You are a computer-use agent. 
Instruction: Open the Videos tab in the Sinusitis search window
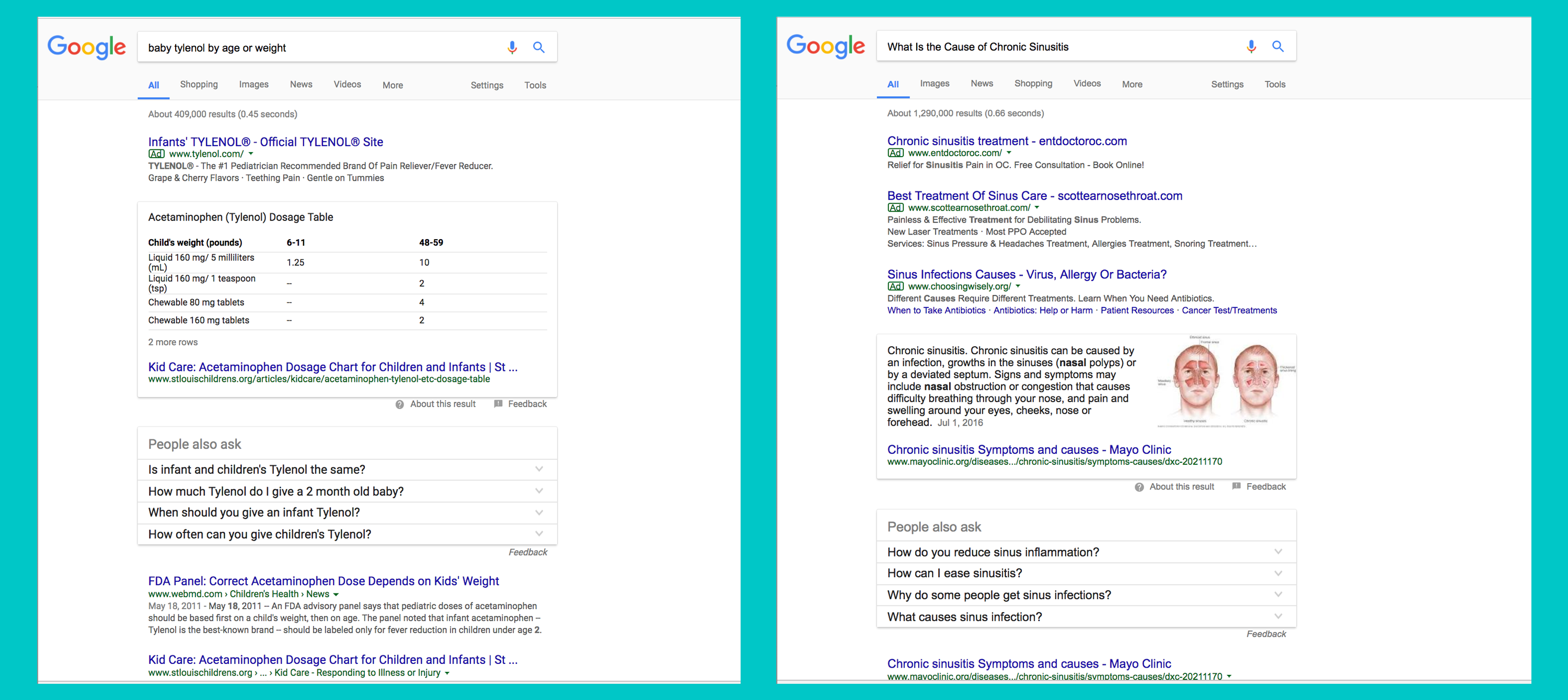click(1087, 83)
